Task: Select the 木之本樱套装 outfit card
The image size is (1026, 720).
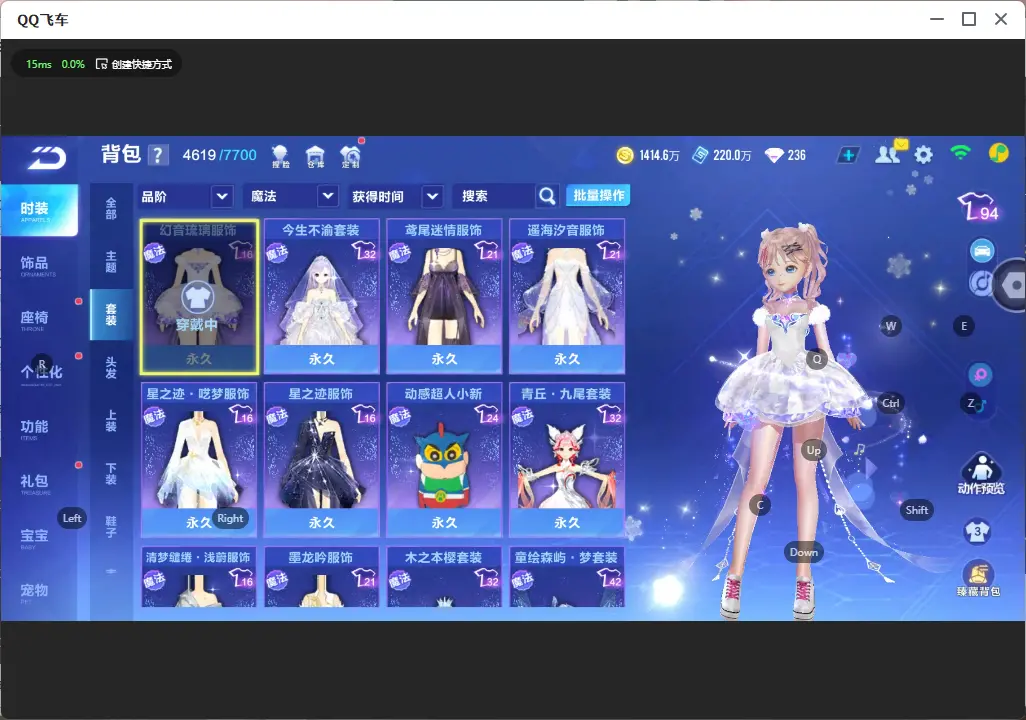Action: (444, 577)
